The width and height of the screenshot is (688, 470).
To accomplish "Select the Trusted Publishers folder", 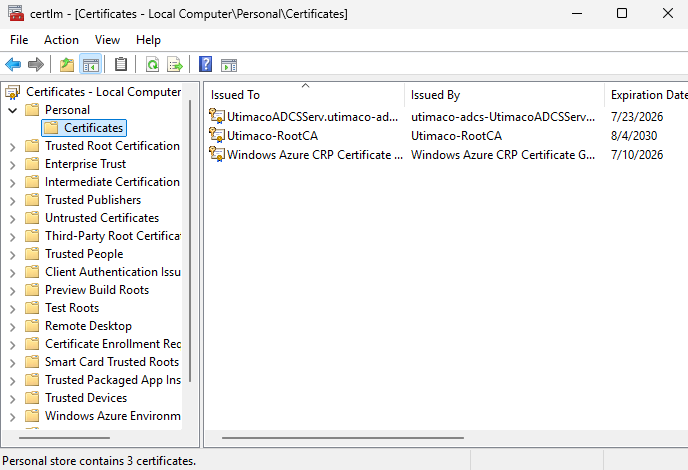I will pos(92,200).
